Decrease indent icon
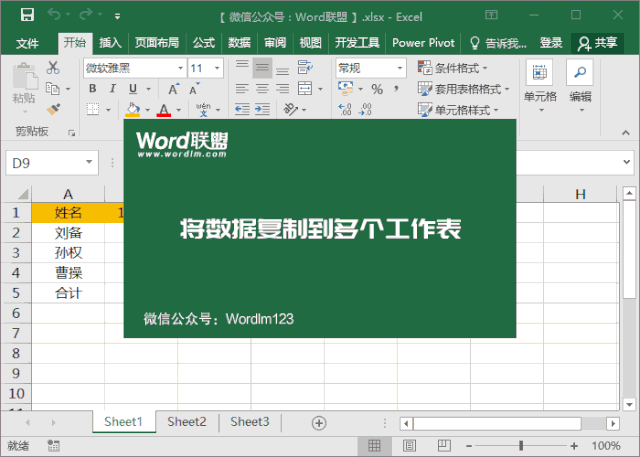640x457 pixels. (242, 109)
